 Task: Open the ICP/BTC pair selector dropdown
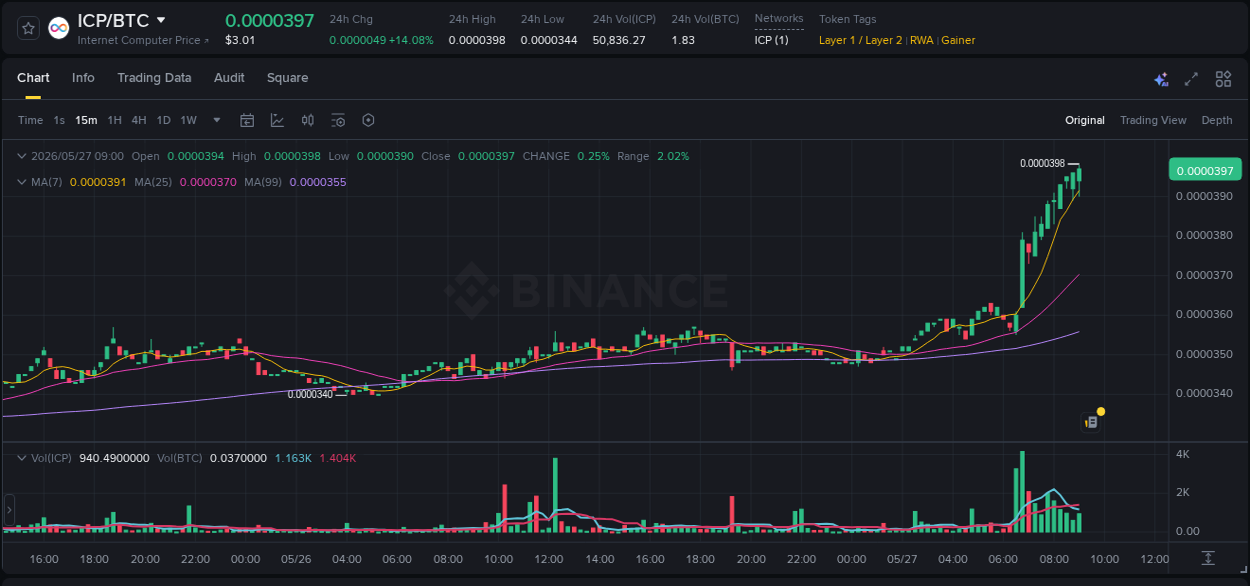[161, 20]
